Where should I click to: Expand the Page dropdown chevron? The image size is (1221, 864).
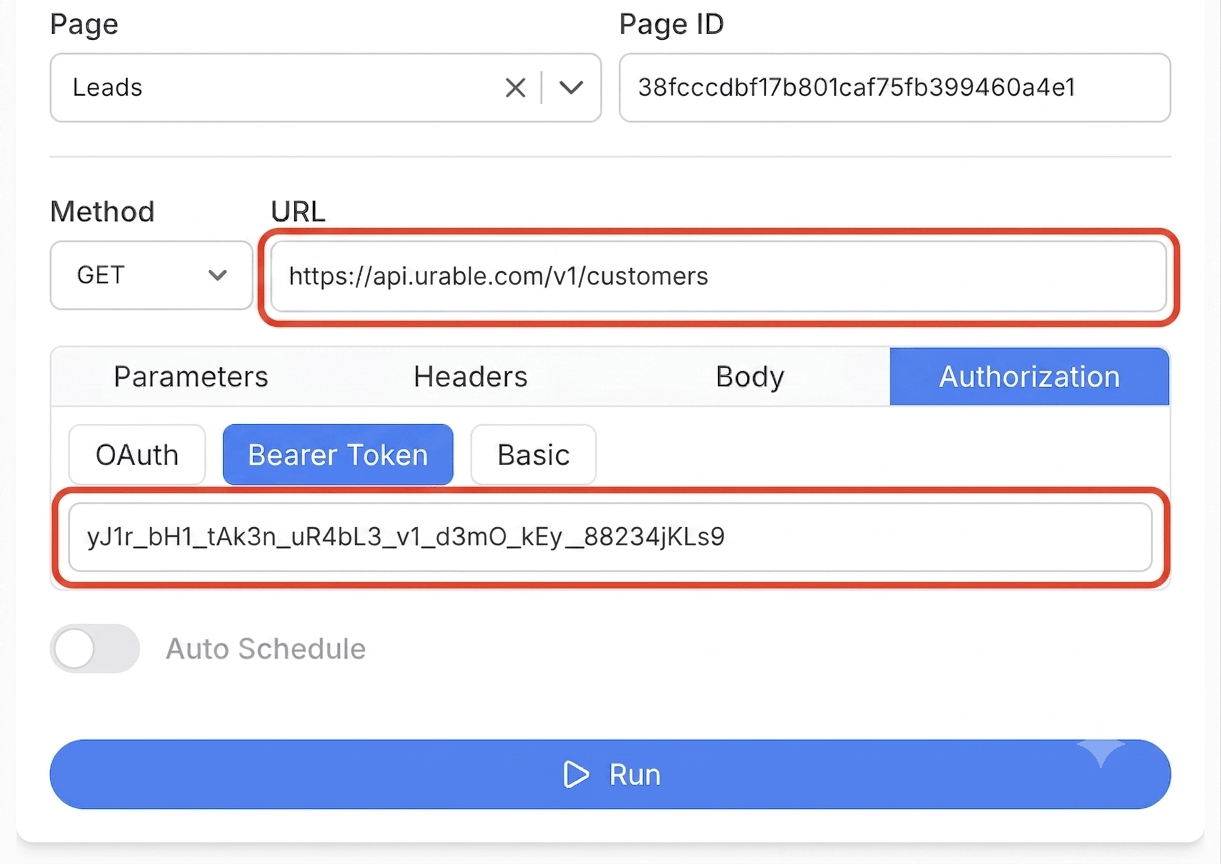click(x=571, y=88)
